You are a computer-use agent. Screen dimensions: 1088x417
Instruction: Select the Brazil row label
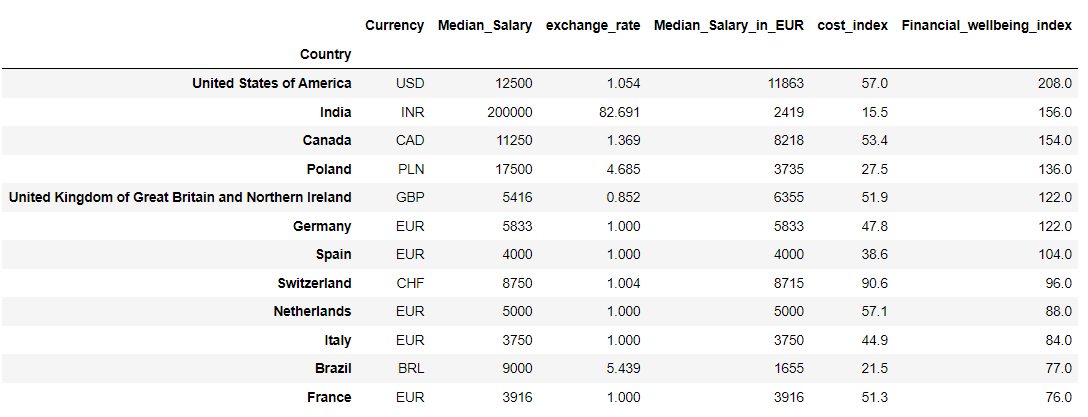pyautogui.click(x=333, y=368)
